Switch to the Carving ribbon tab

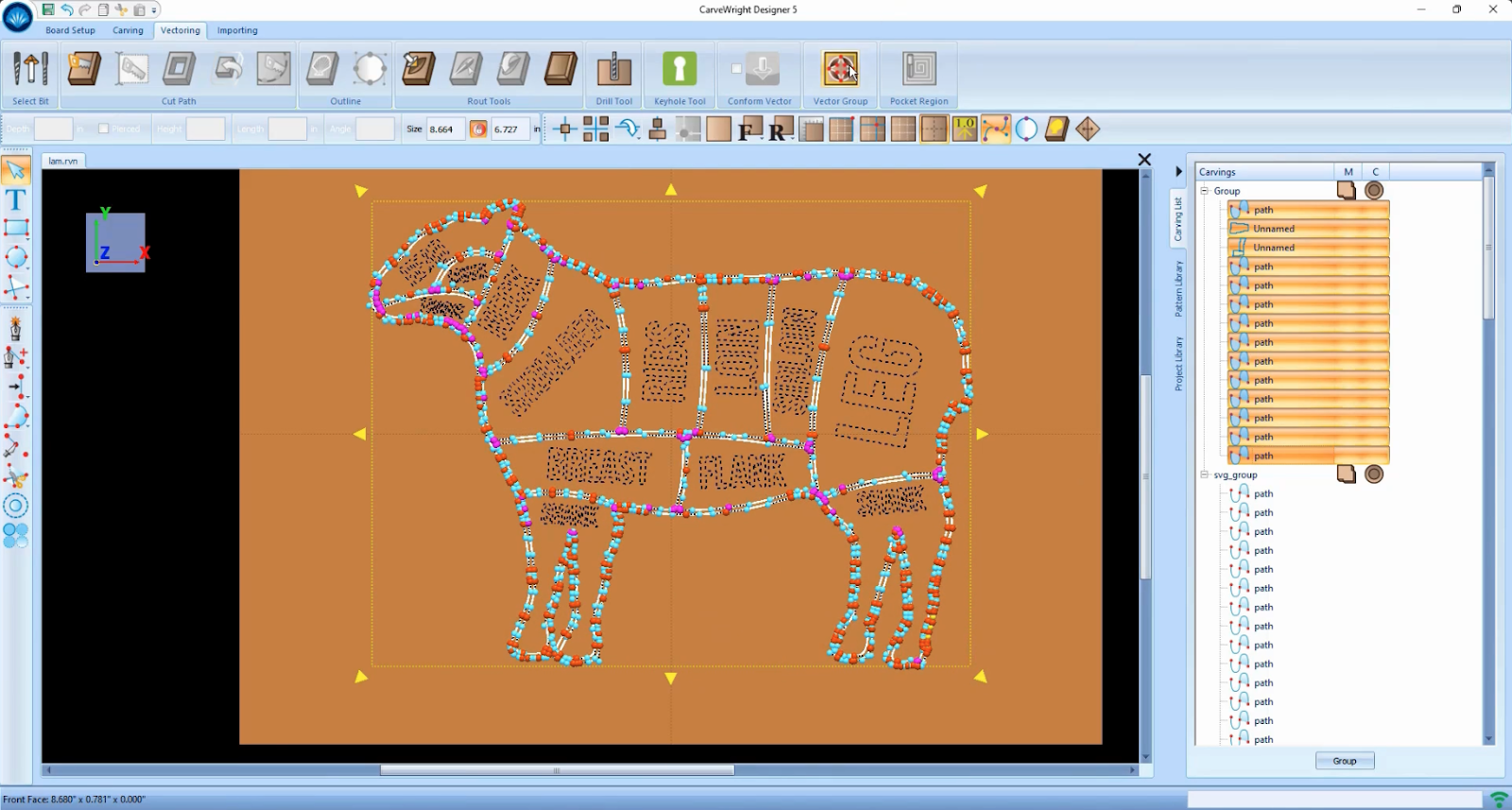tap(128, 30)
